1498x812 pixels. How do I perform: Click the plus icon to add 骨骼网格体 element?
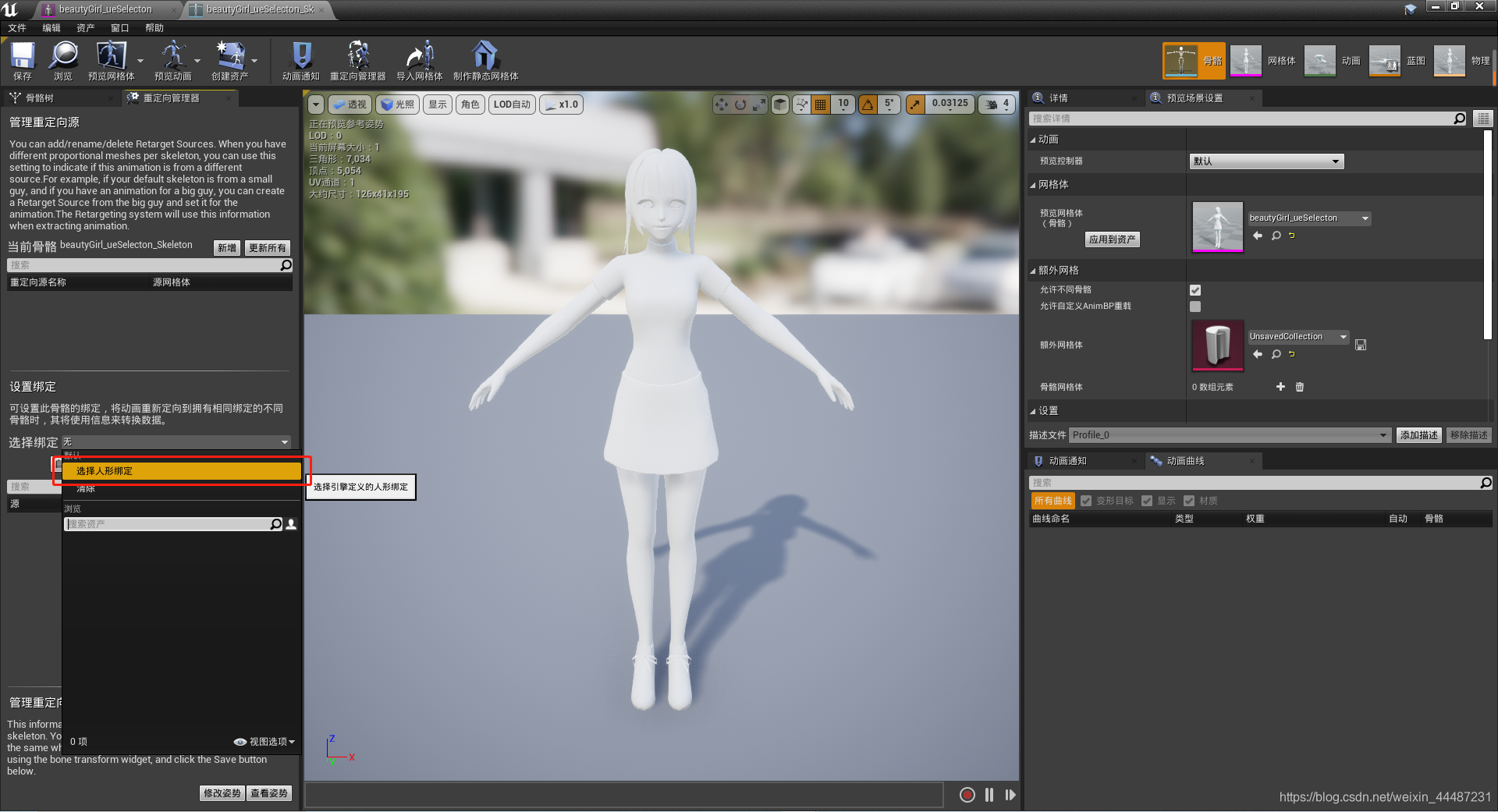[x=1280, y=387]
